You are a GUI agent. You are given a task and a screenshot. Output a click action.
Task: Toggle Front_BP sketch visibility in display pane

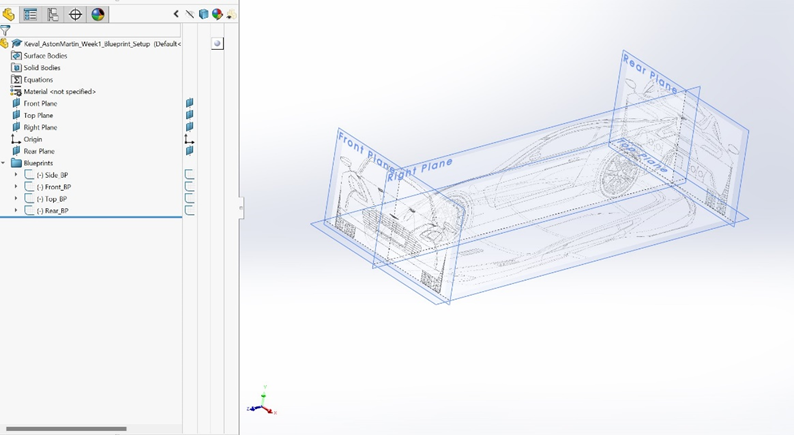(x=189, y=186)
